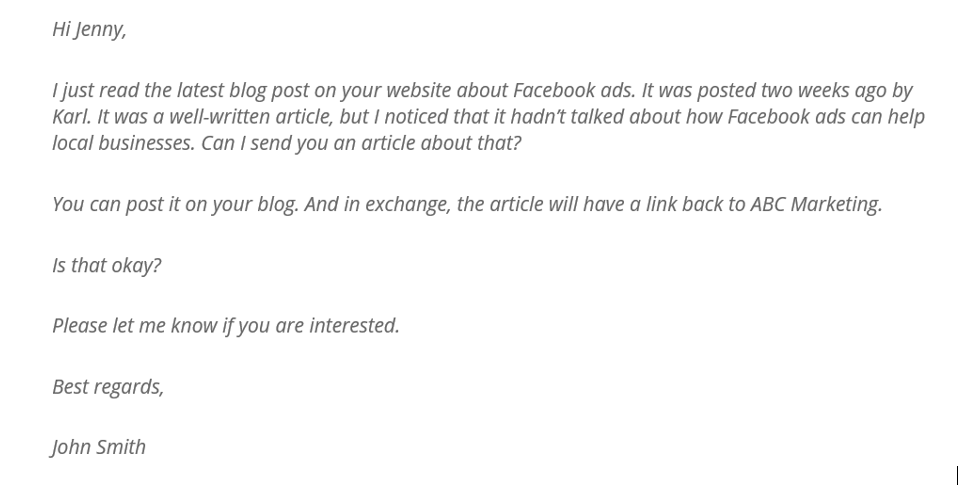This screenshot has width=971, height=485.
Task: Click the word 'interested' near the end
Action: click(354, 326)
